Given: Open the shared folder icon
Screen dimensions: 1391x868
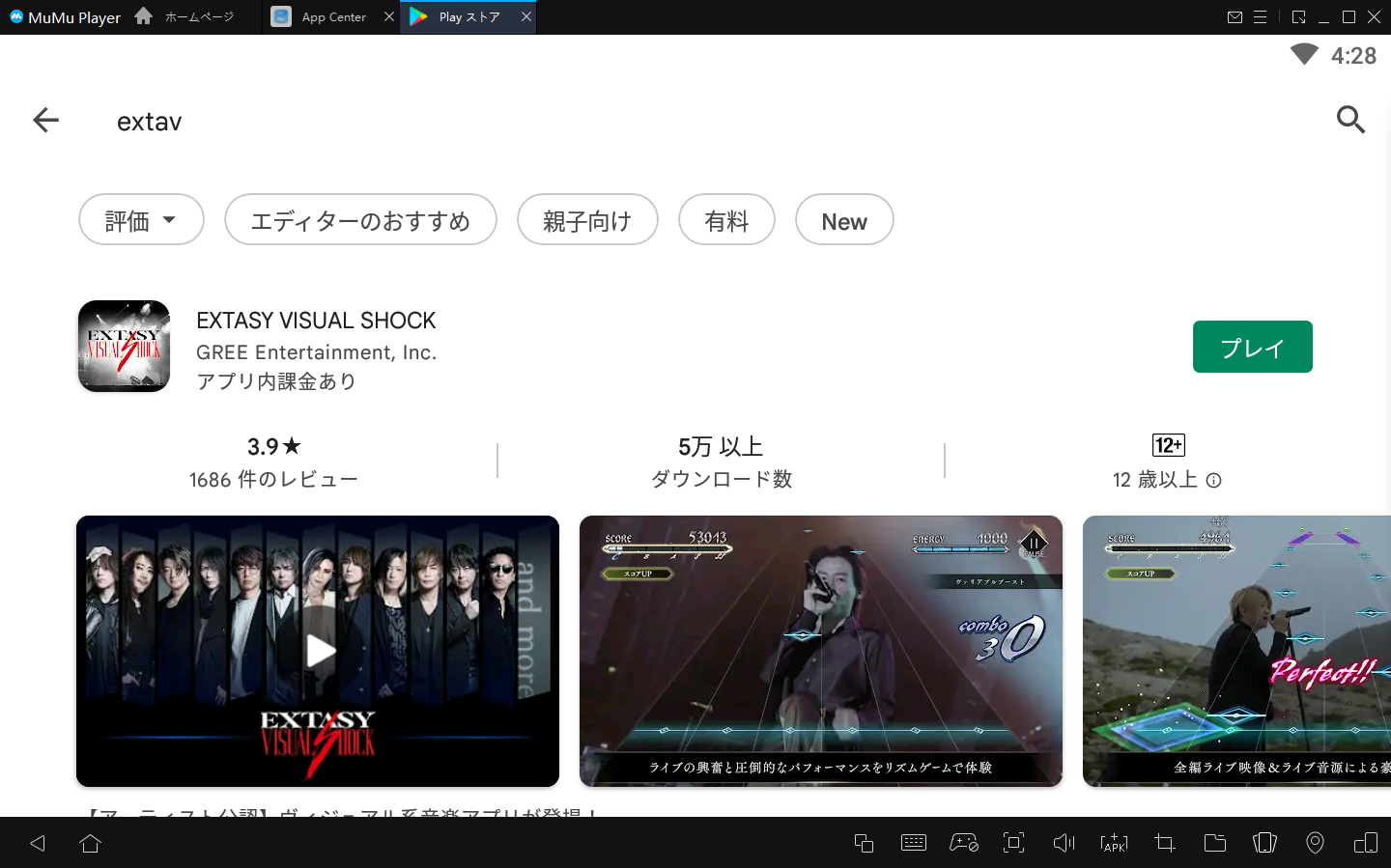Looking at the screenshot, I should coord(1214,843).
